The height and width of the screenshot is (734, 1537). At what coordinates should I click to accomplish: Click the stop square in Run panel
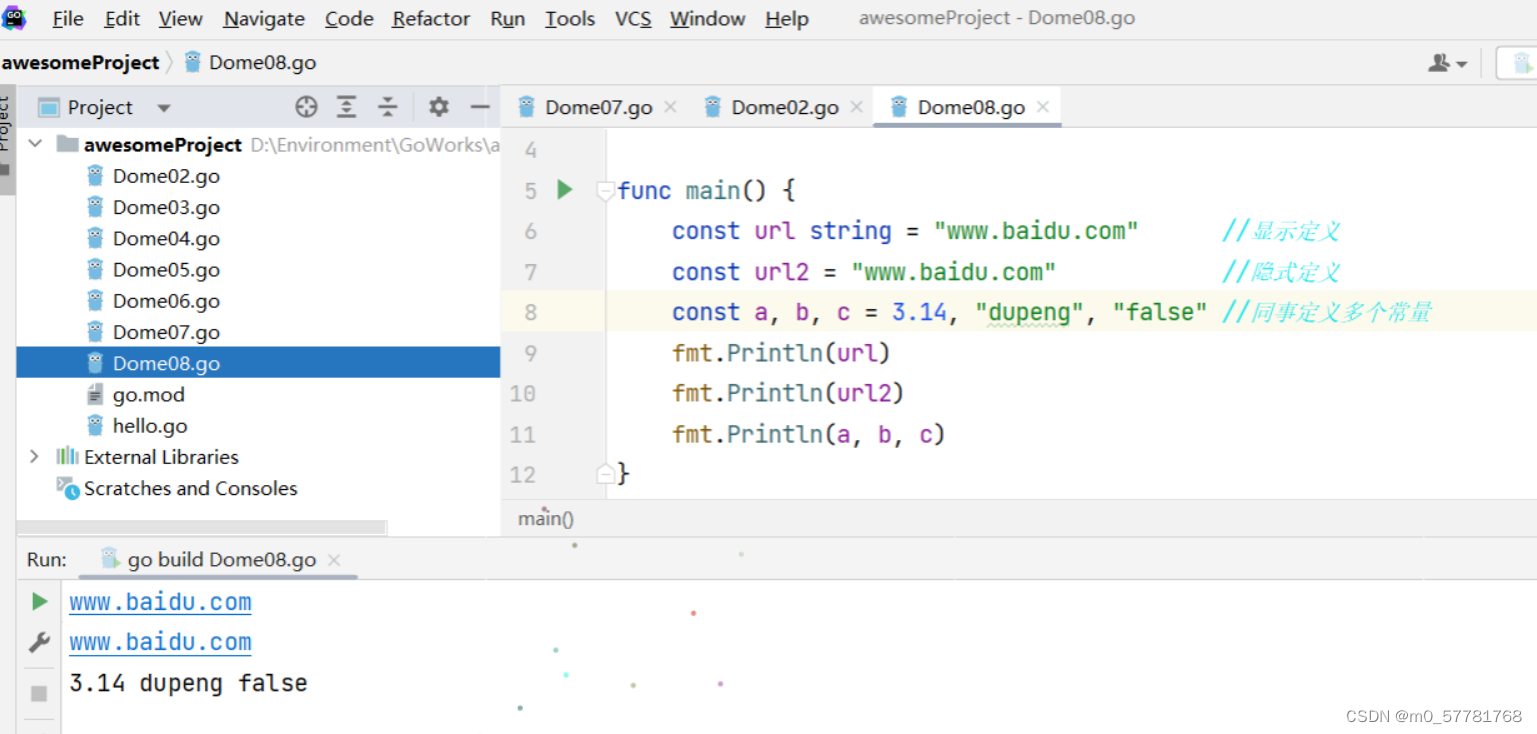pyautogui.click(x=39, y=693)
